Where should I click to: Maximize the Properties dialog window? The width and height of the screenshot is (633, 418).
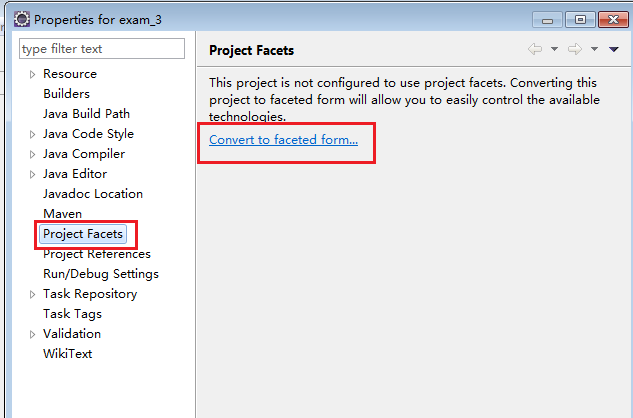(580, 19)
